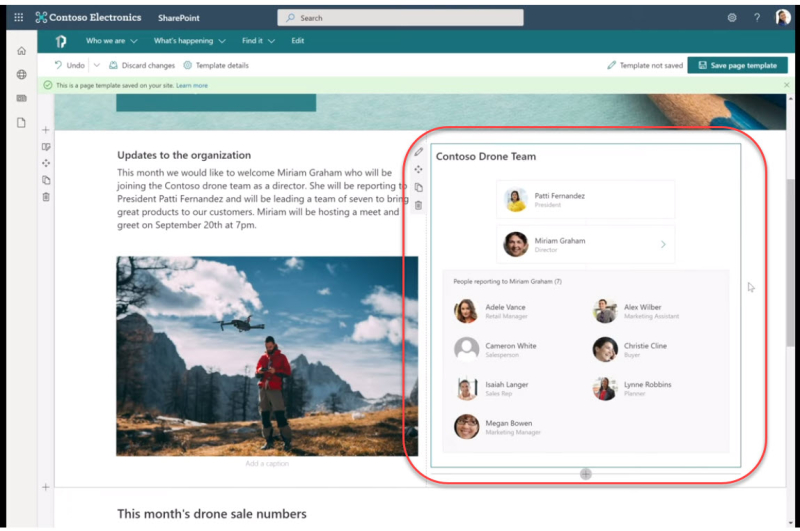Viewport: 800px width, 531px height.
Task: Click This month's drone sale numbers heading
Action: (x=212, y=514)
